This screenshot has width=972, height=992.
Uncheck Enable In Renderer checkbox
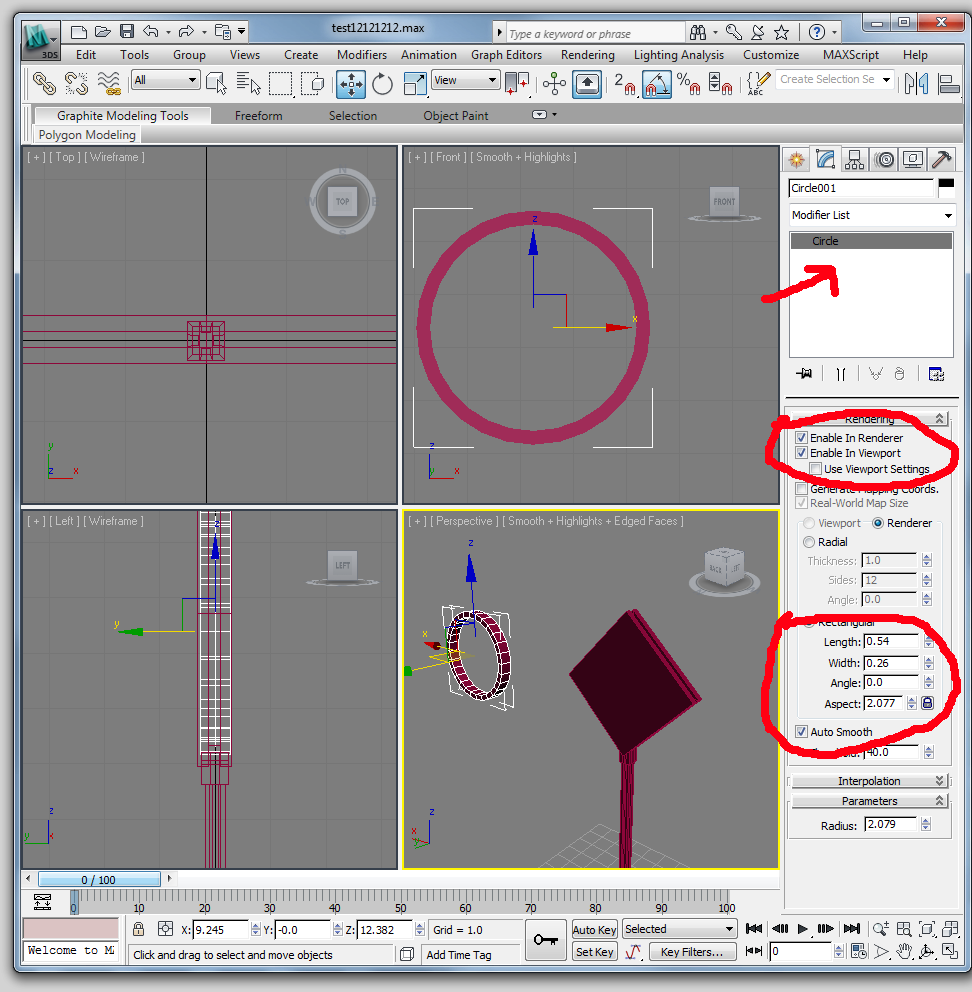pyautogui.click(x=802, y=438)
